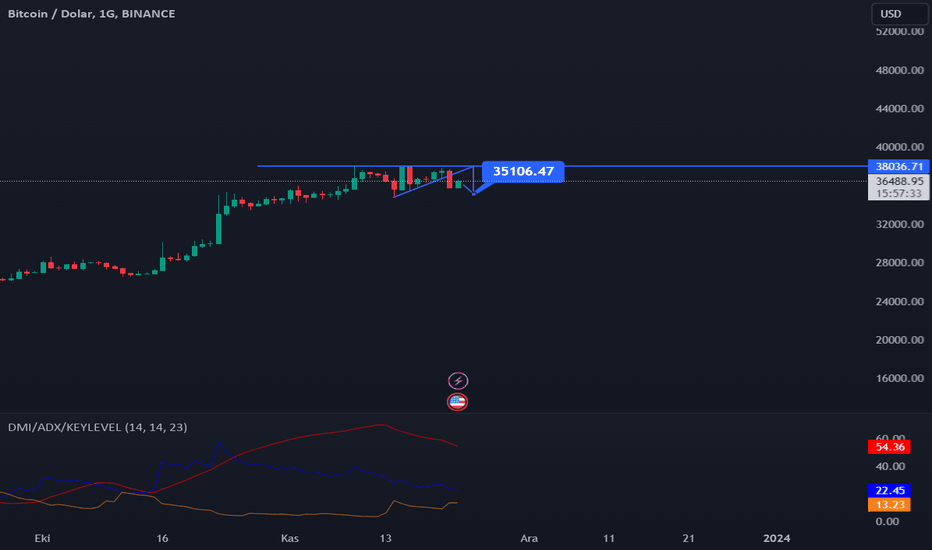932x550 pixels.
Task: Click the 35106.47 price callout label
Action: point(523,171)
